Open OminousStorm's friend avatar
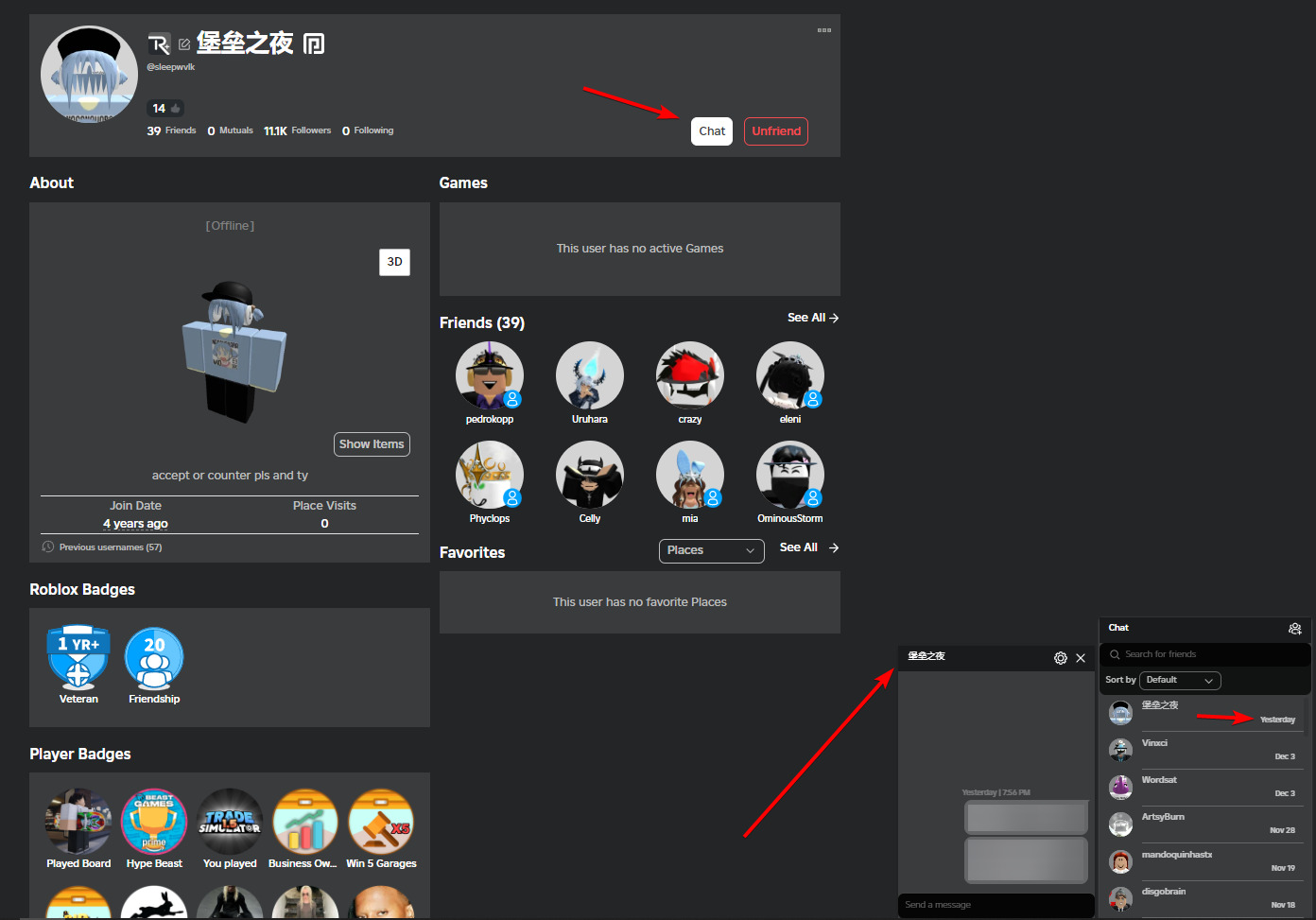Screen dimensions: 1316x920 [790, 475]
